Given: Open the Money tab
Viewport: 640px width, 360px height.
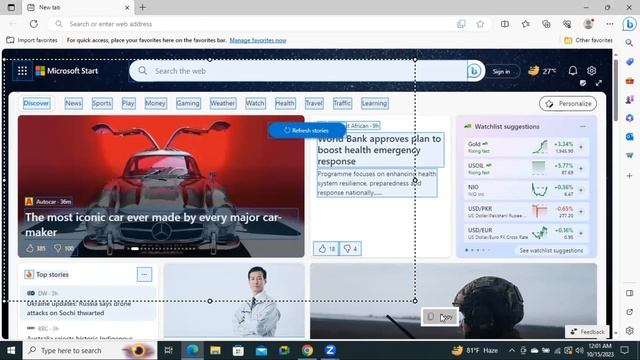Looking at the screenshot, I should click(156, 103).
